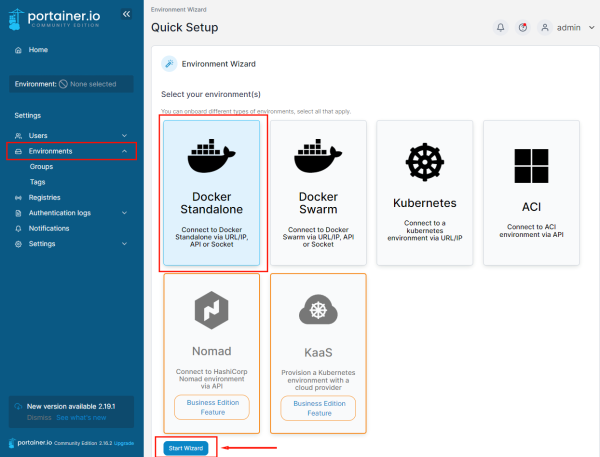Deselect the Docker Standalone environment card

tap(211, 193)
